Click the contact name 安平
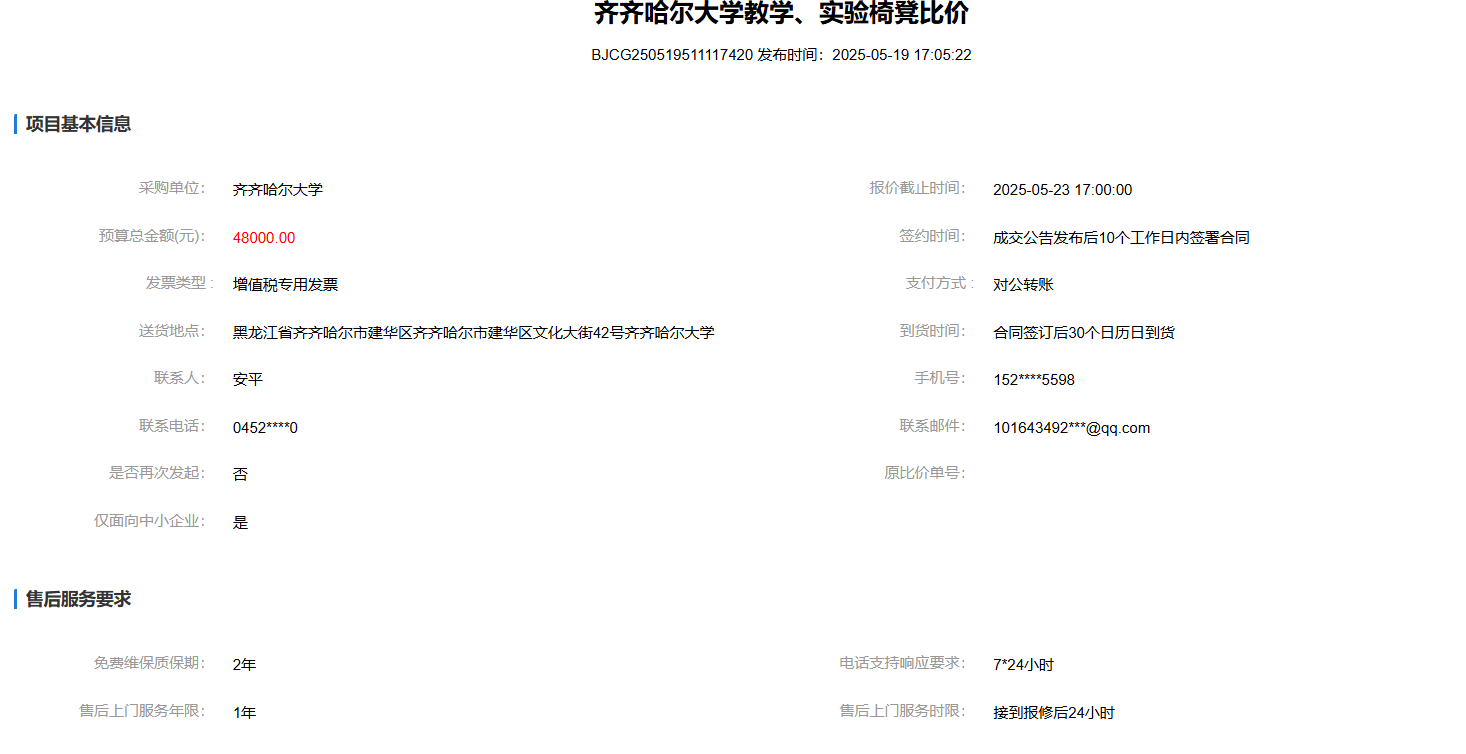The image size is (1466, 754). tap(248, 380)
